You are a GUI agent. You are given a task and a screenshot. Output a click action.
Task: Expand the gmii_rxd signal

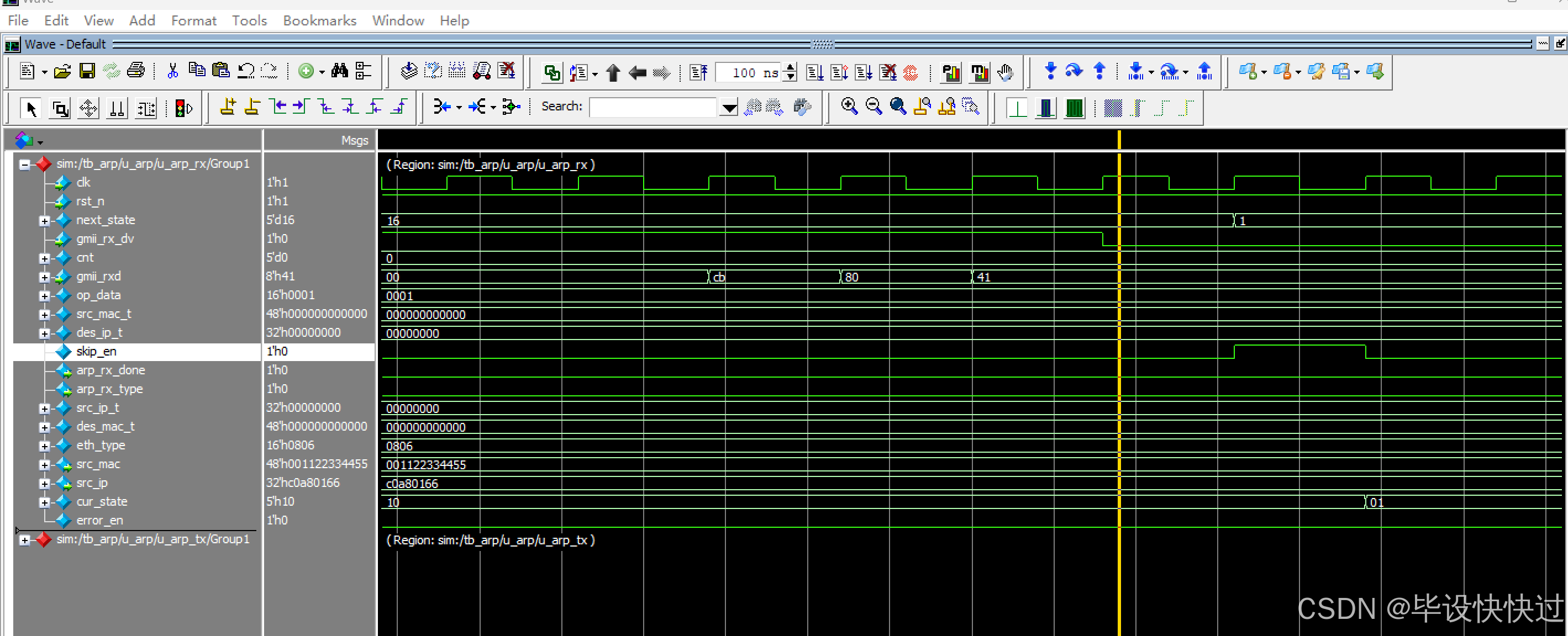point(44,277)
